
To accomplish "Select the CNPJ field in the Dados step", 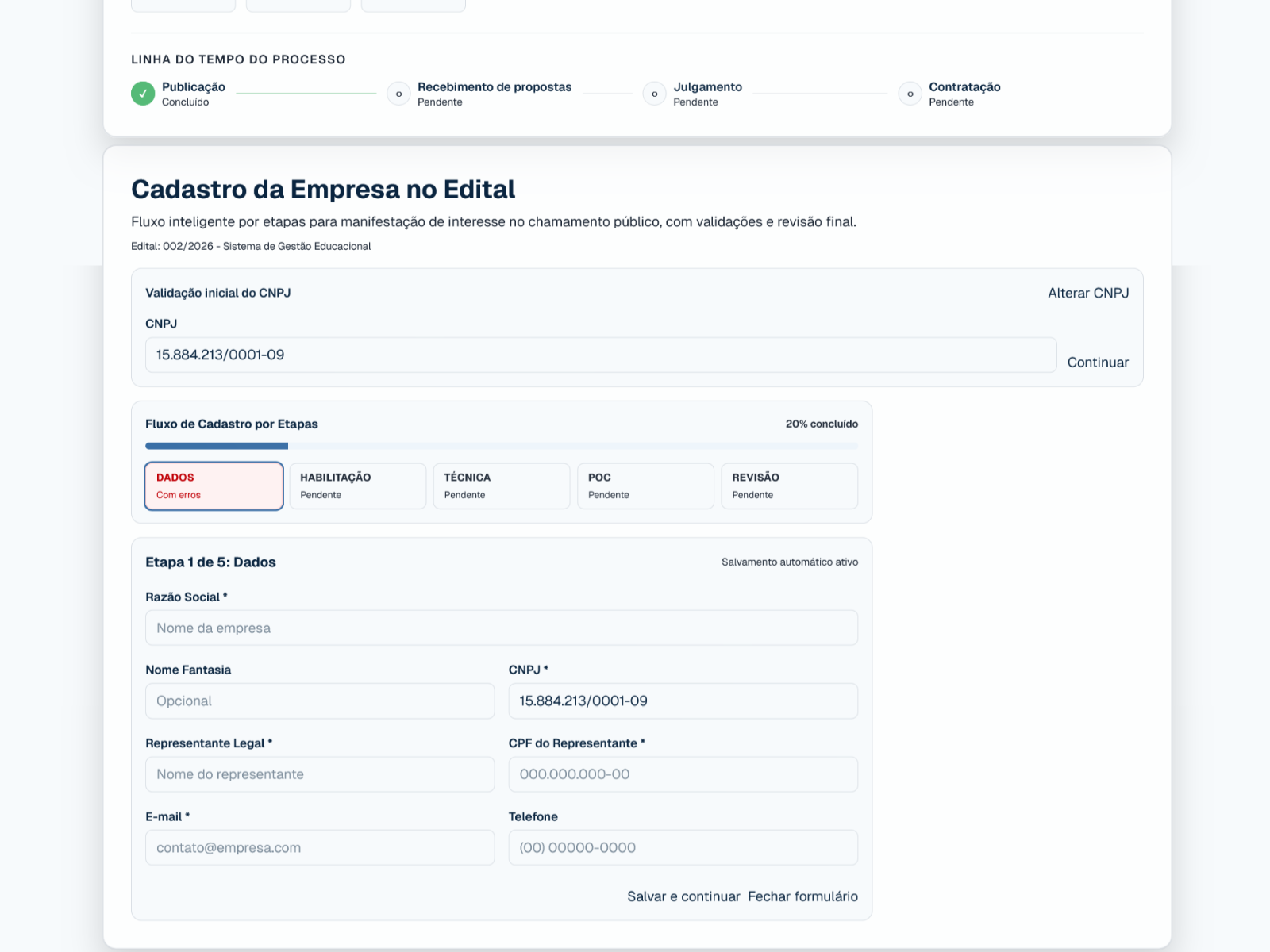I will tap(683, 701).
